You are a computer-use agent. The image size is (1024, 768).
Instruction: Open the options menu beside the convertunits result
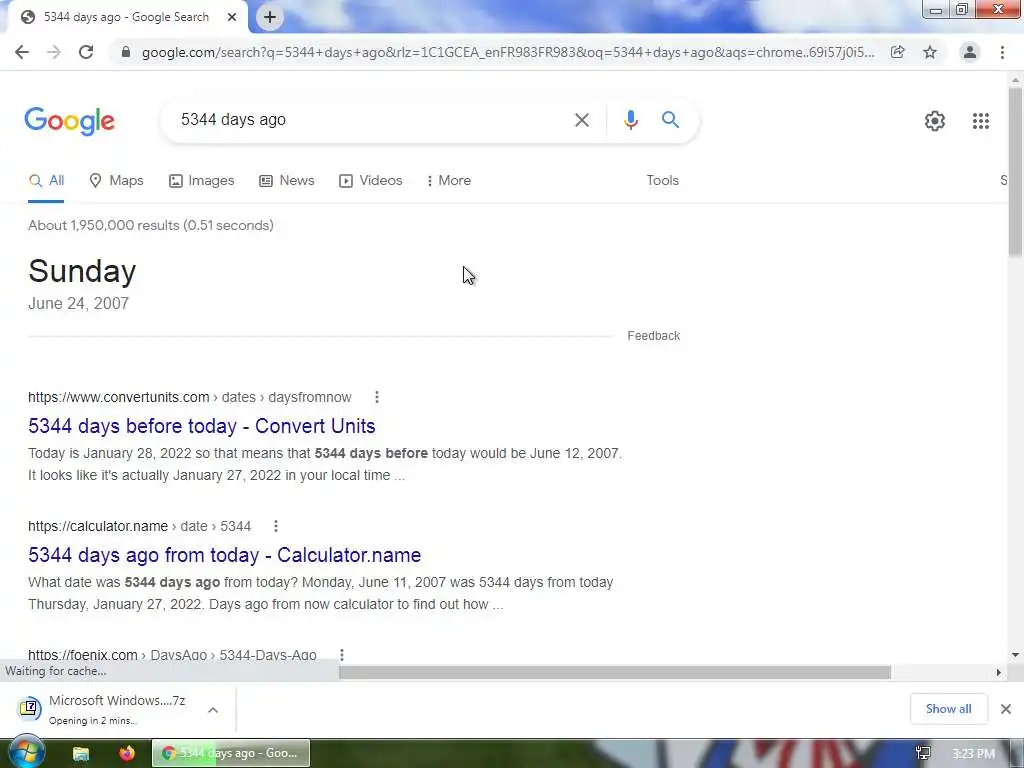(x=377, y=397)
